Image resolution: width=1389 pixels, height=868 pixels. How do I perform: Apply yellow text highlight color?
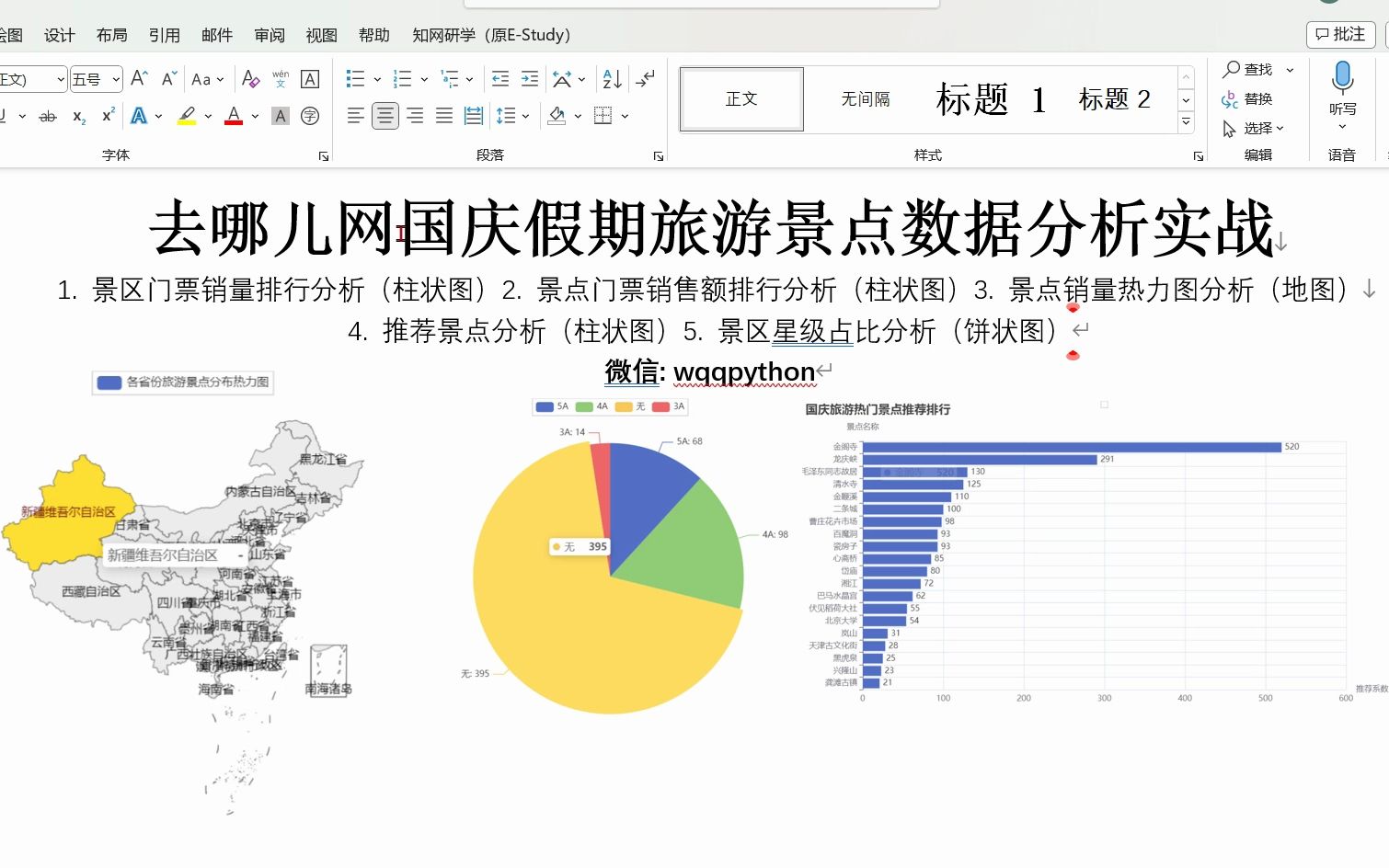pos(187,116)
